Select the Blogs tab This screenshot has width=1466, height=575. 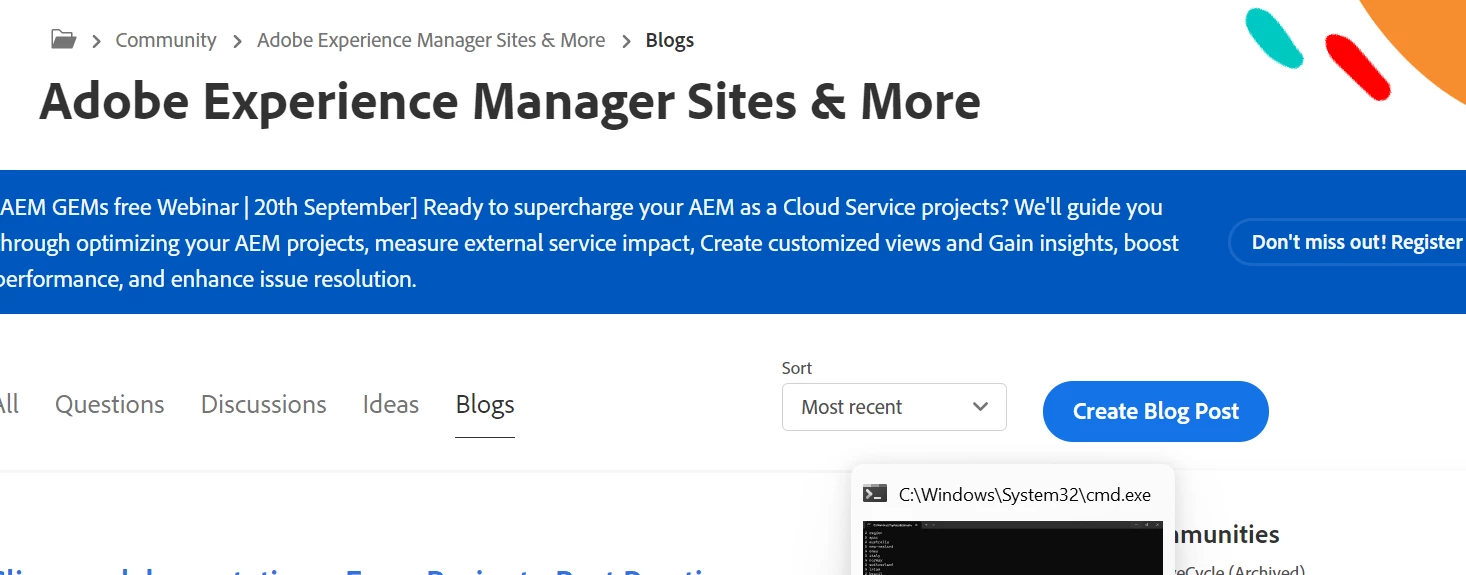tap(485, 404)
